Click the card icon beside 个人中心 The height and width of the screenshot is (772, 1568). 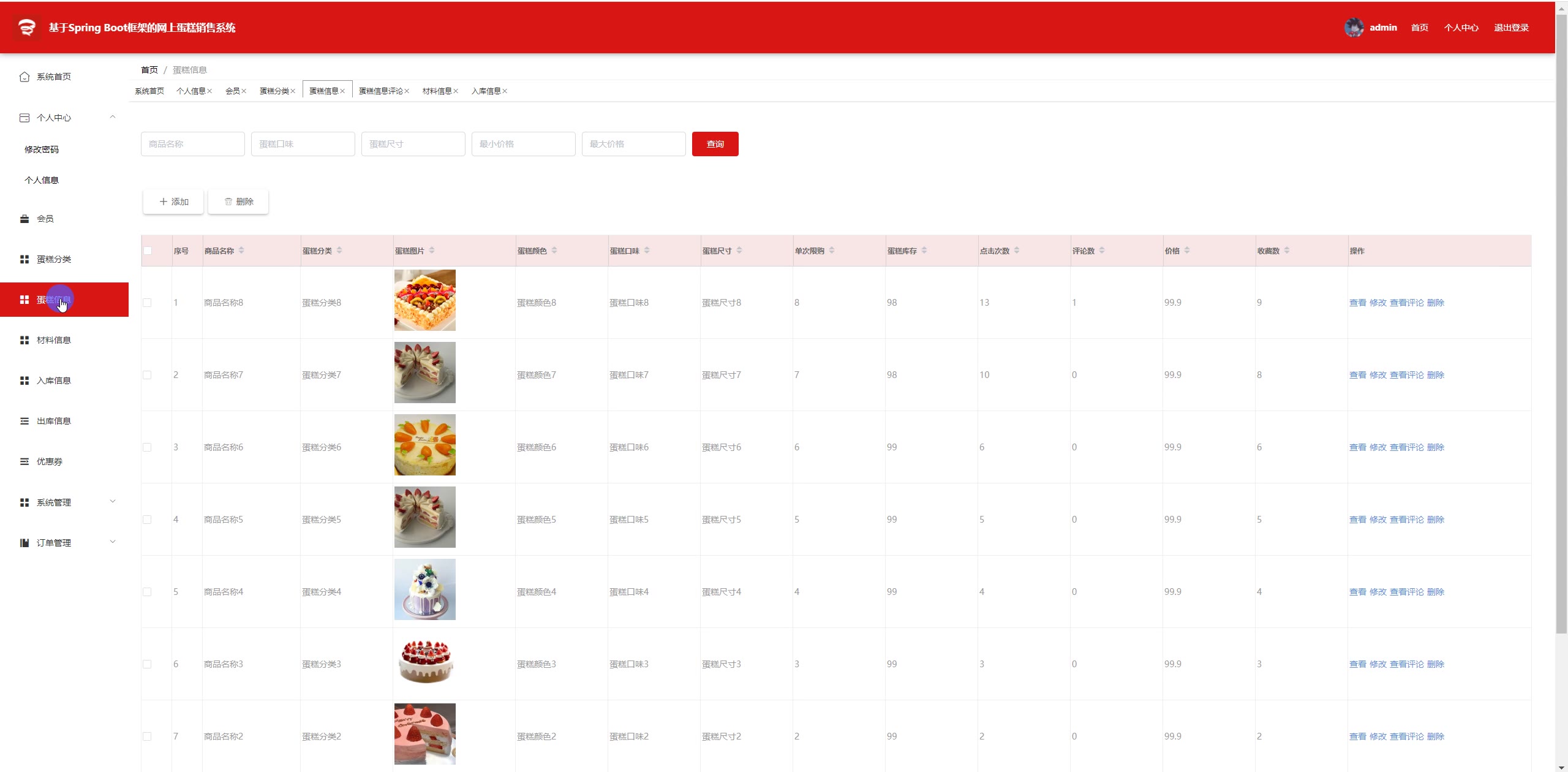pos(24,118)
